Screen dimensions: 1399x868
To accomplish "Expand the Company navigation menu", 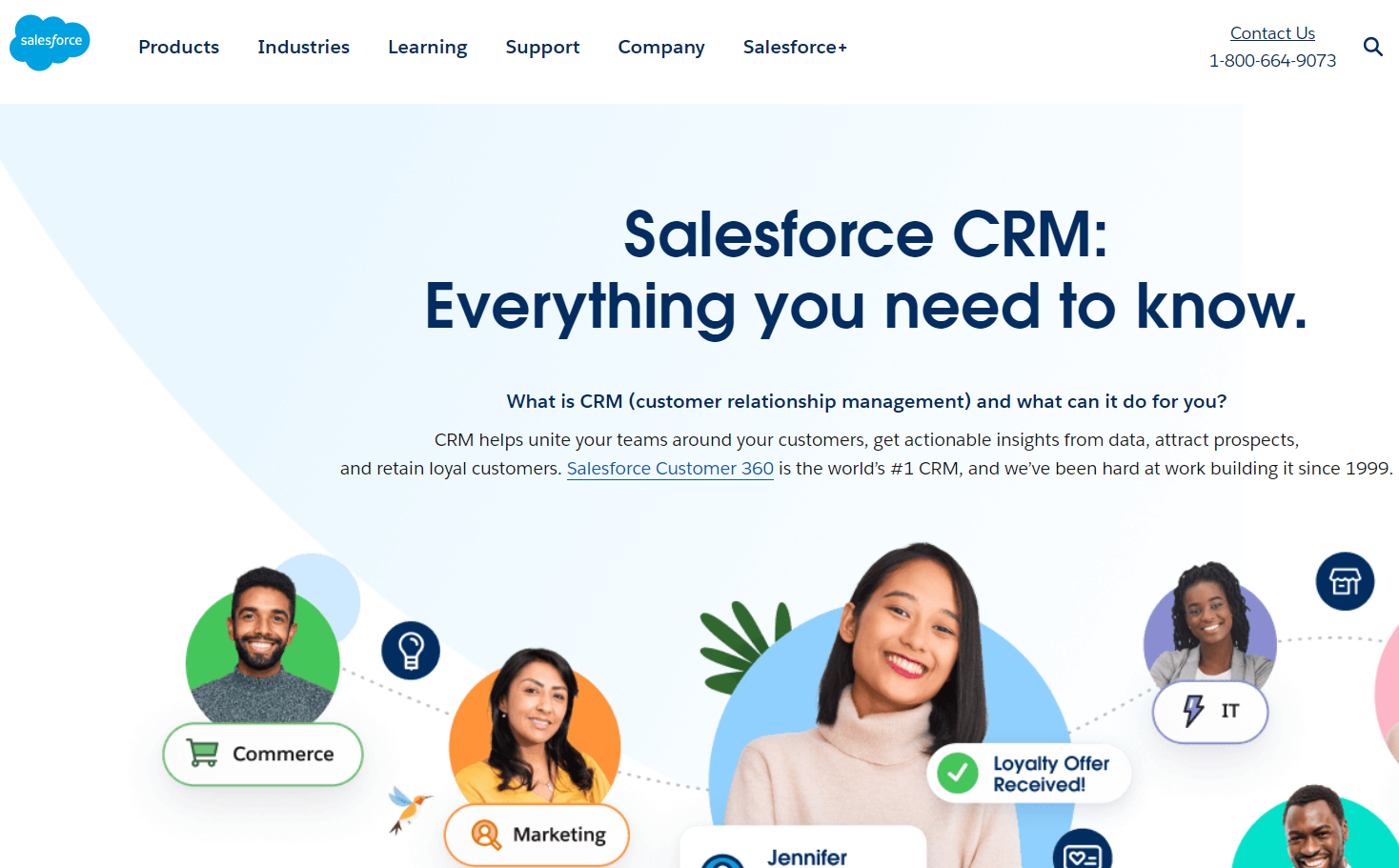I will tap(661, 47).
